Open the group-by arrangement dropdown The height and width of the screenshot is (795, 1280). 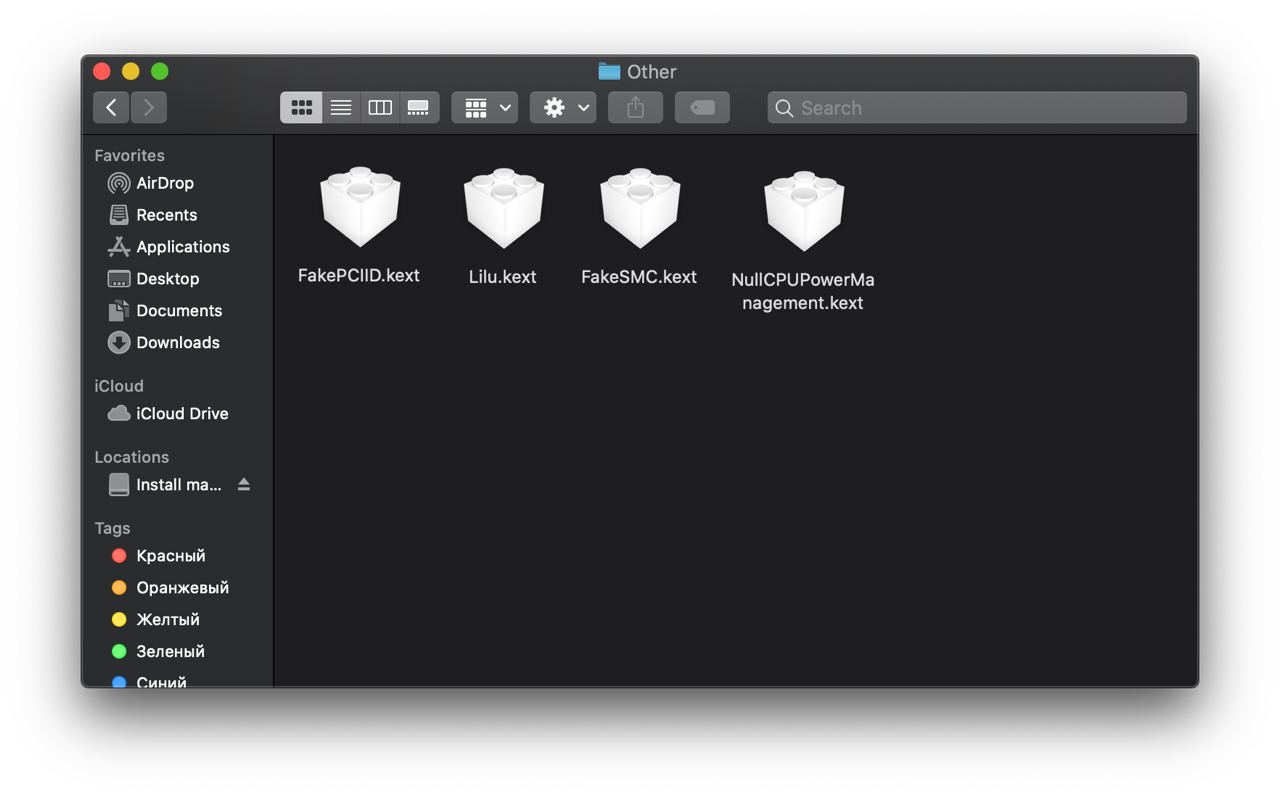485,107
